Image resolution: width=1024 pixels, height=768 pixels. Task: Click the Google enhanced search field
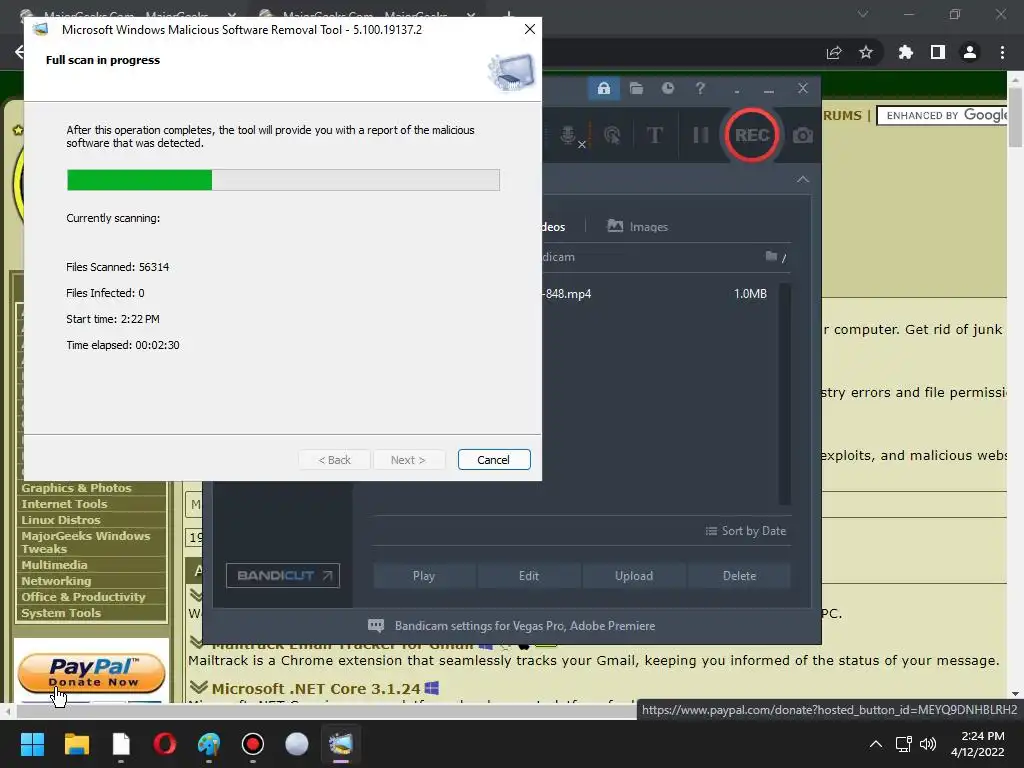click(944, 116)
